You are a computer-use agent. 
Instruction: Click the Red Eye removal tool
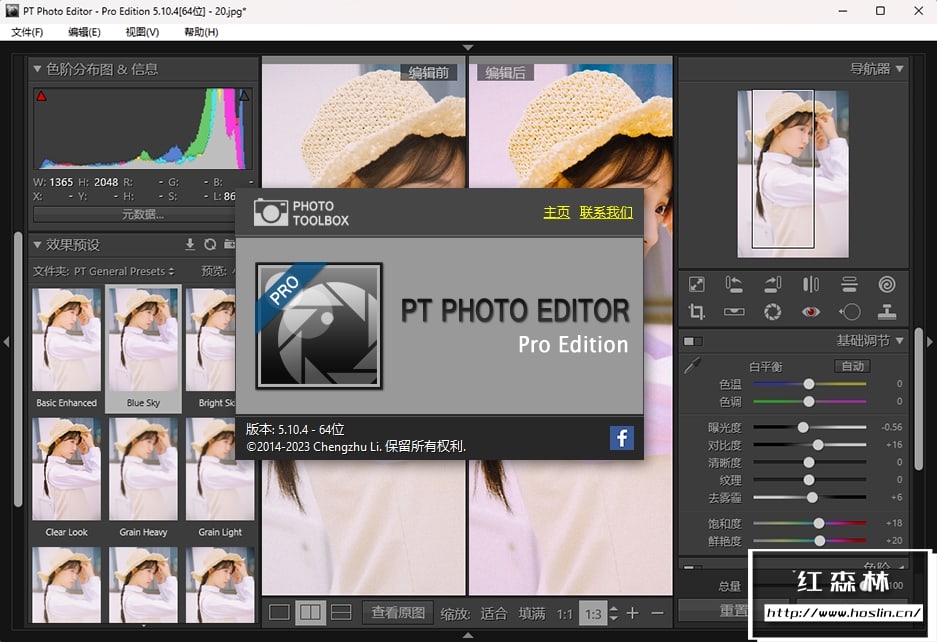[811, 312]
